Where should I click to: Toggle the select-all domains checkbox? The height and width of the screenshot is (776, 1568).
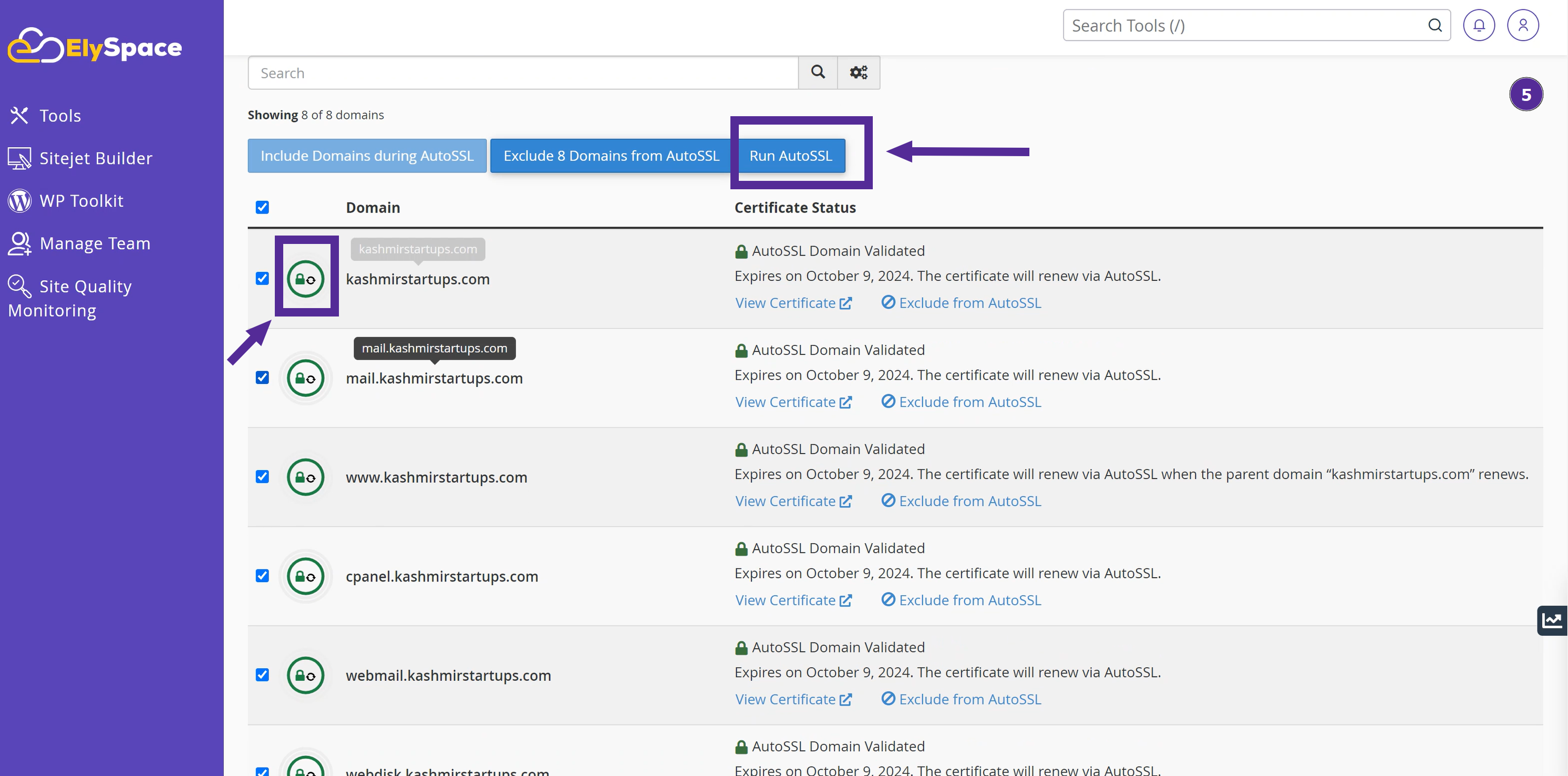[262, 207]
